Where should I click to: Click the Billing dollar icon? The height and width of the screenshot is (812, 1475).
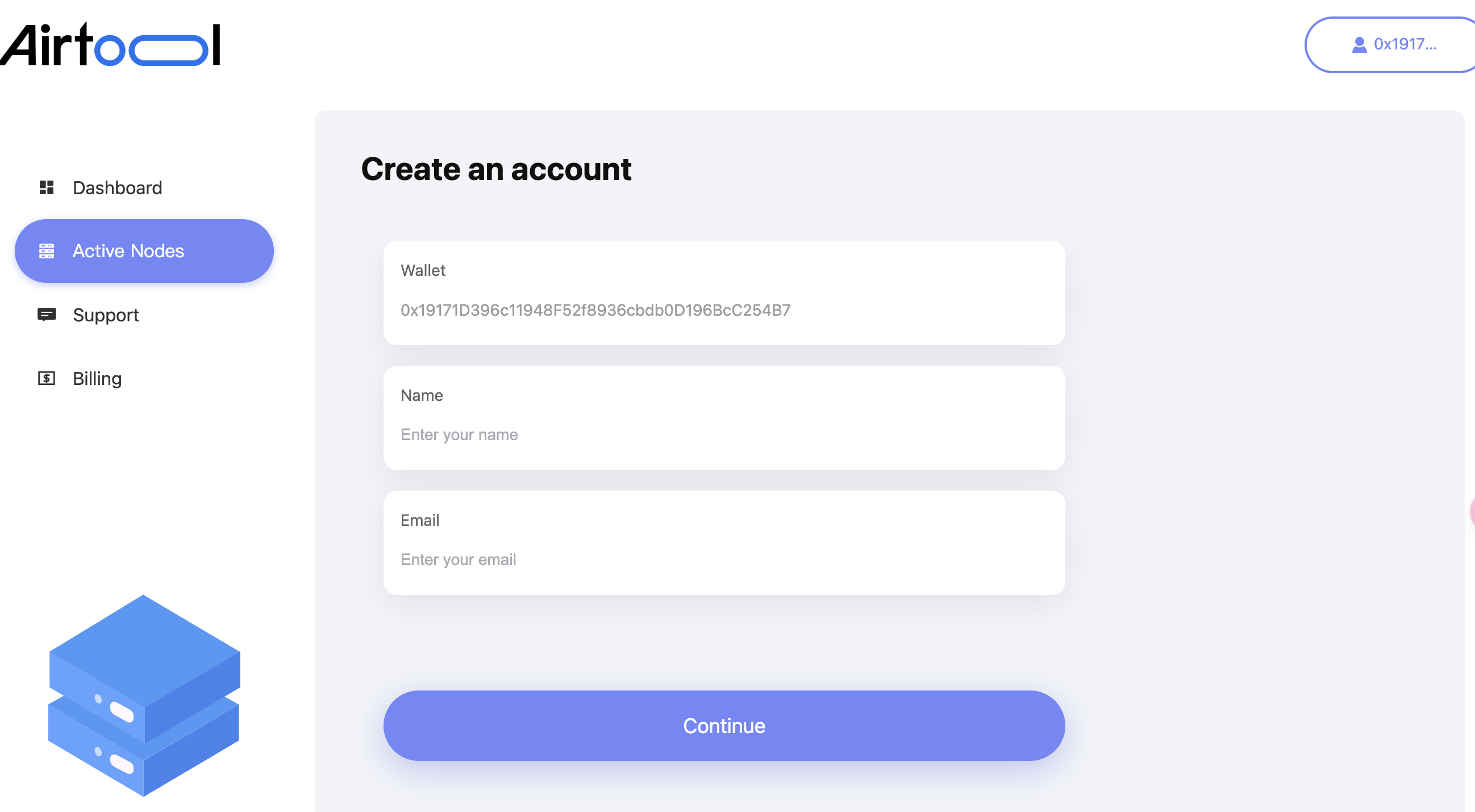[47, 378]
